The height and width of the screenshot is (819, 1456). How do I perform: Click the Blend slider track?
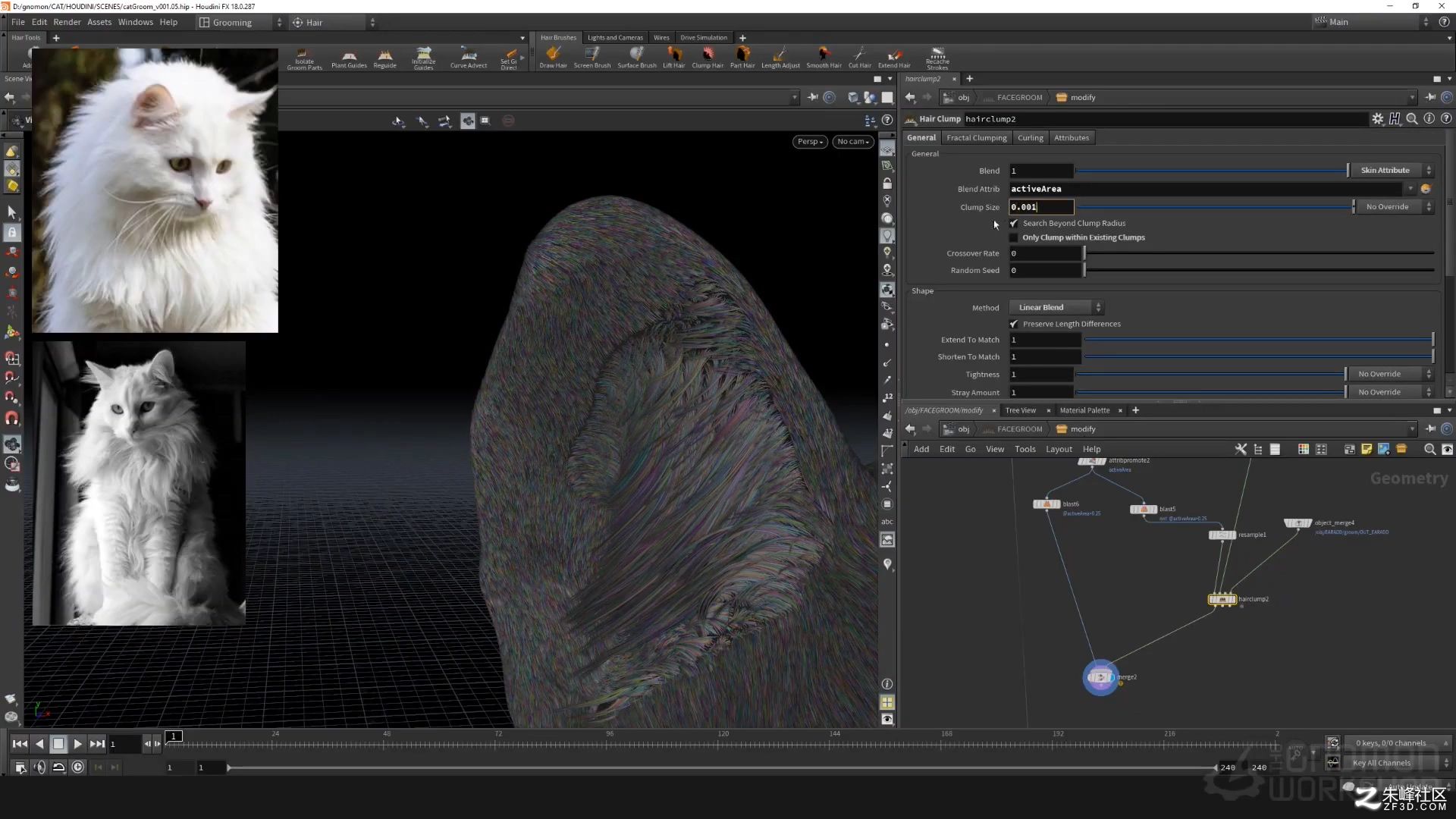(1211, 171)
